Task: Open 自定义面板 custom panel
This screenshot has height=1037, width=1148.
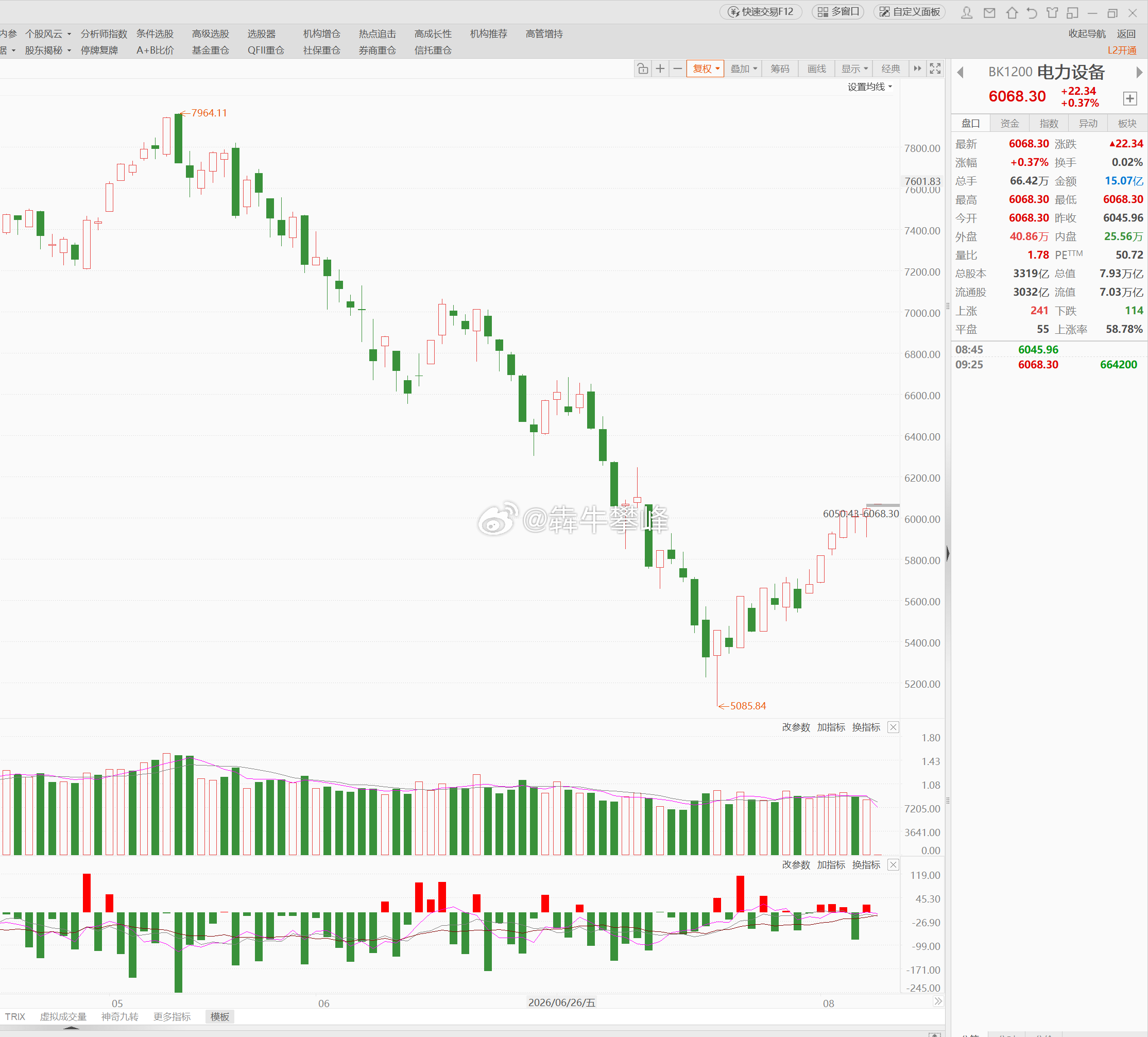Action: click(x=910, y=12)
